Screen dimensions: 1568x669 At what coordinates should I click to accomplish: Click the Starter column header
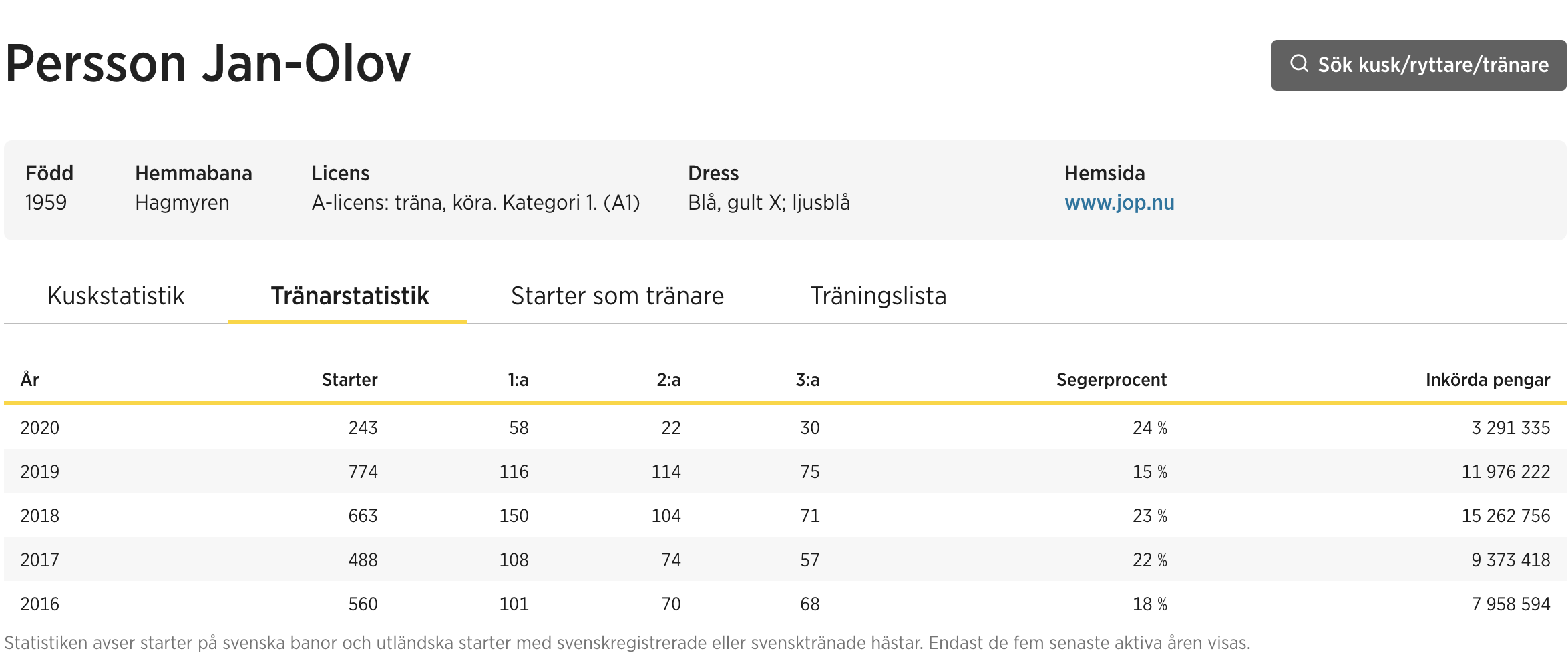point(350,380)
